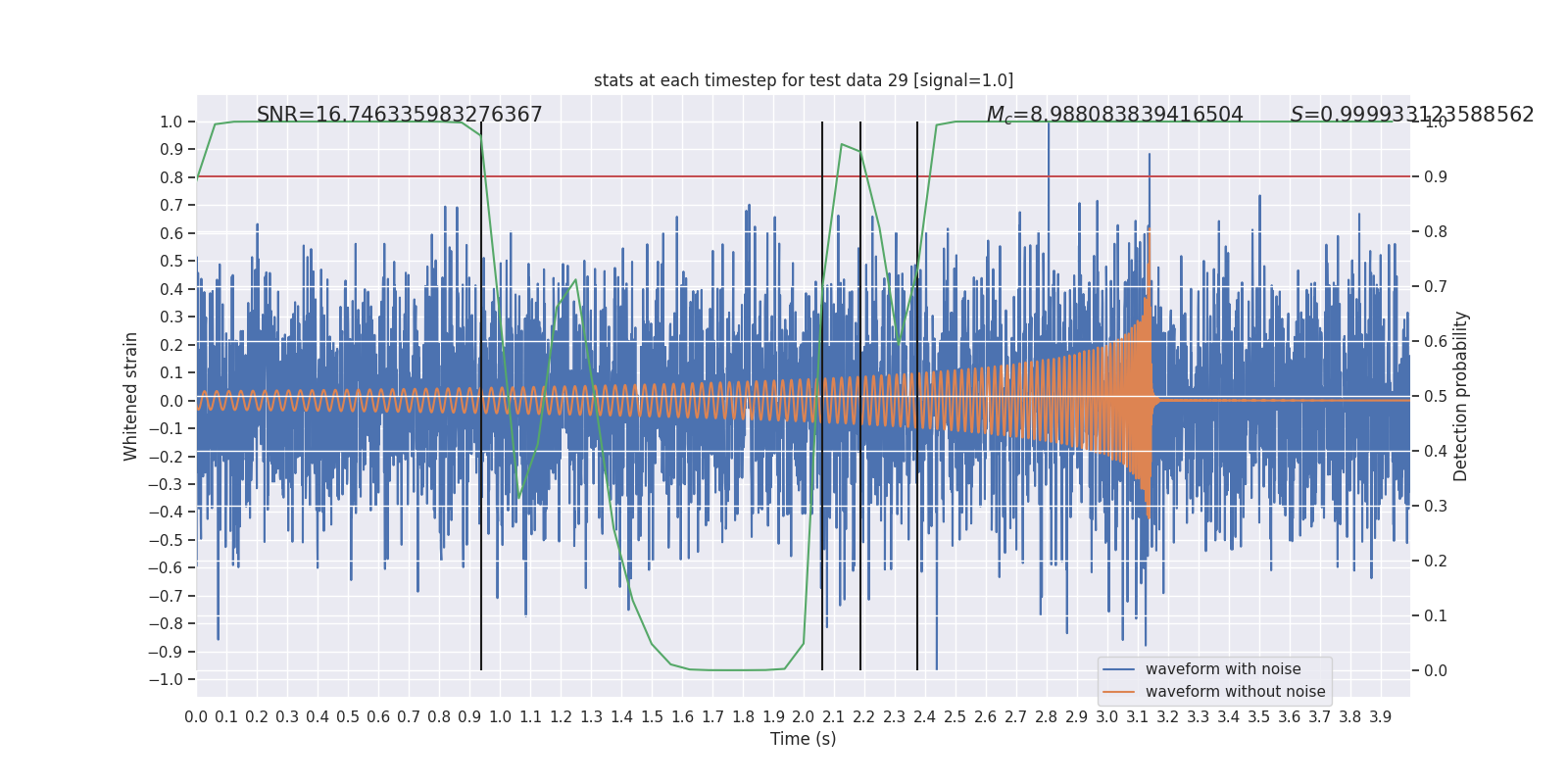This screenshot has height=784, width=1568.
Task: Click the 1.0 tick on time axis
Action: tap(500, 717)
